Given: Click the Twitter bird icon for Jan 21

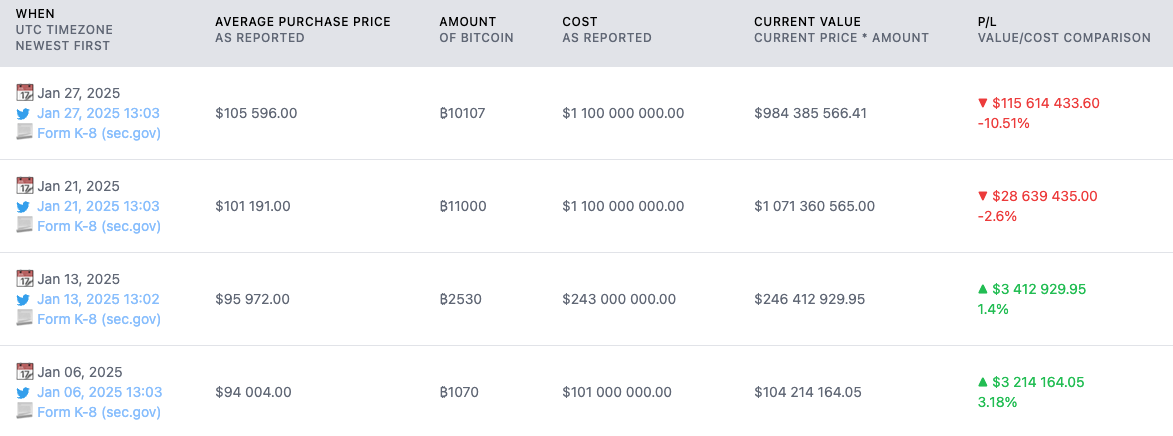Looking at the screenshot, I should [x=25, y=206].
